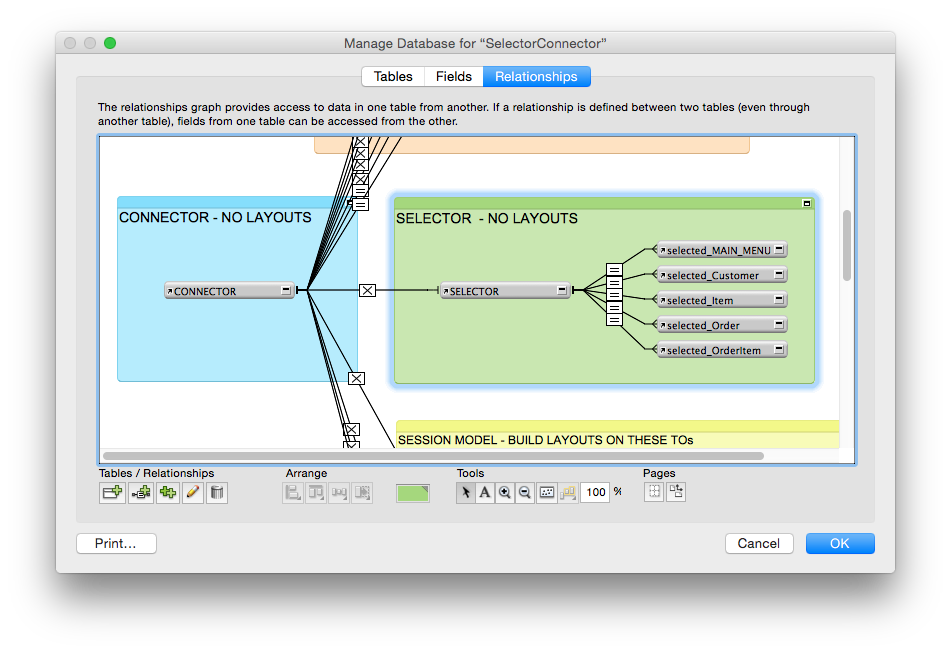The height and width of the screenshot is (653, 951).
Task: Collapse the selected_OrderItem table occurrence
Action: pyautogui.click(x=779, y=349)
